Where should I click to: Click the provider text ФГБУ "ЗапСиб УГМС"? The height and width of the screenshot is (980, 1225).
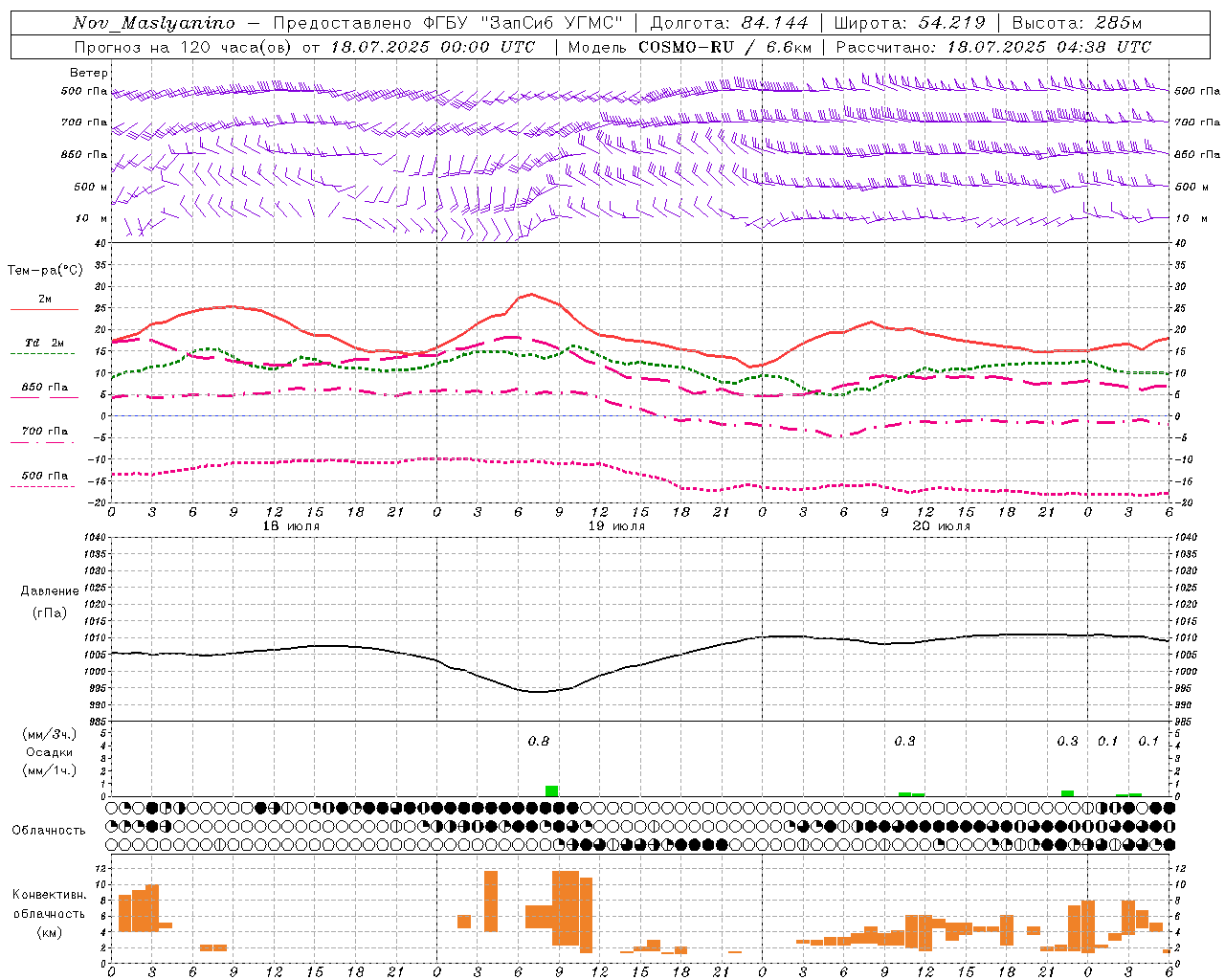[523, 23]
